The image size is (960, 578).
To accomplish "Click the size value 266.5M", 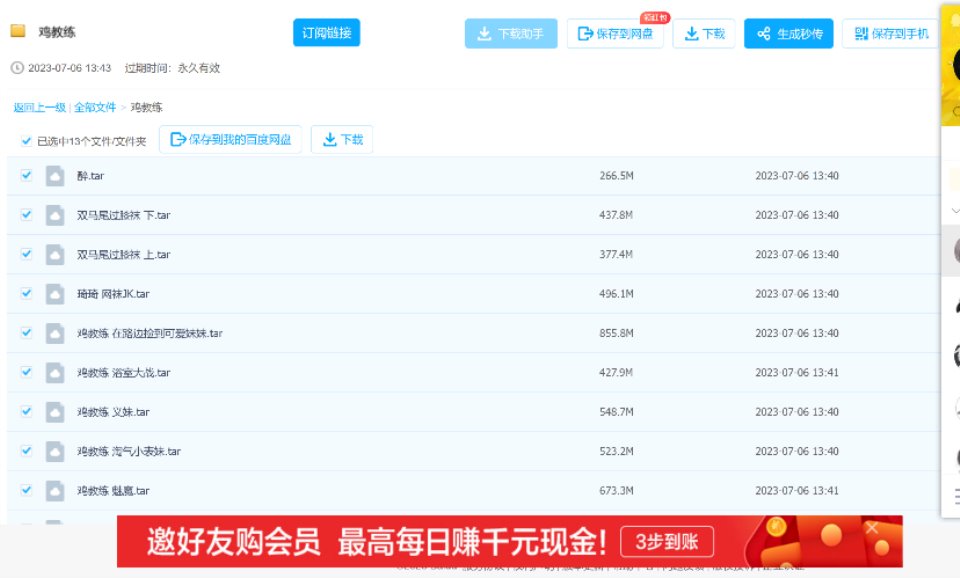I will pos(617,176).
